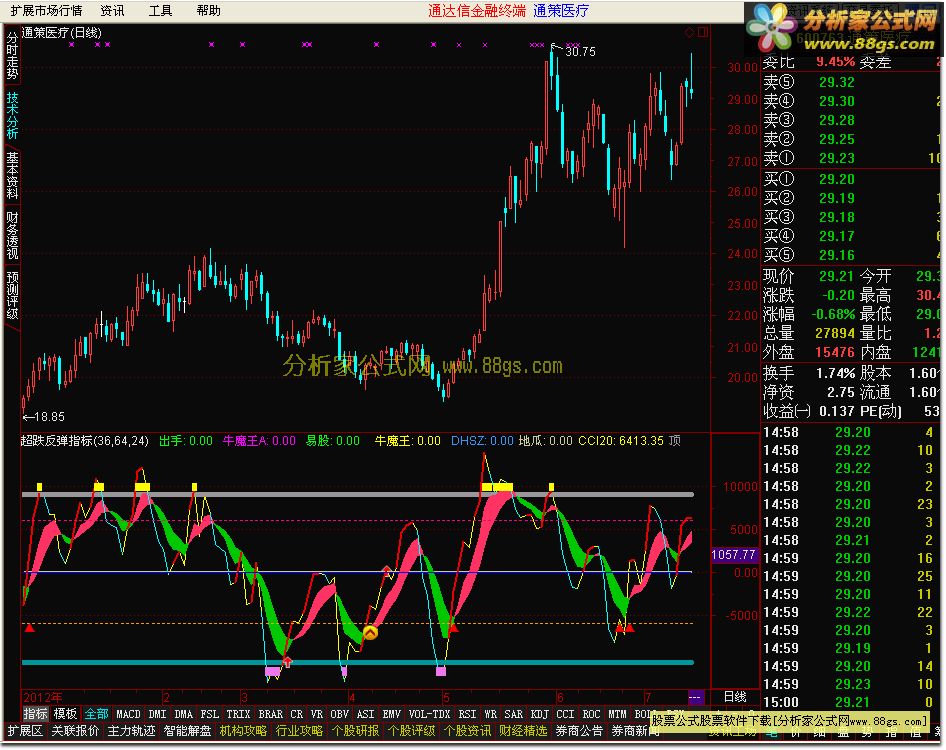The image size is (946, 750).
Task: Switch indicator to BRAR
Action: click(x=270, y=714)
